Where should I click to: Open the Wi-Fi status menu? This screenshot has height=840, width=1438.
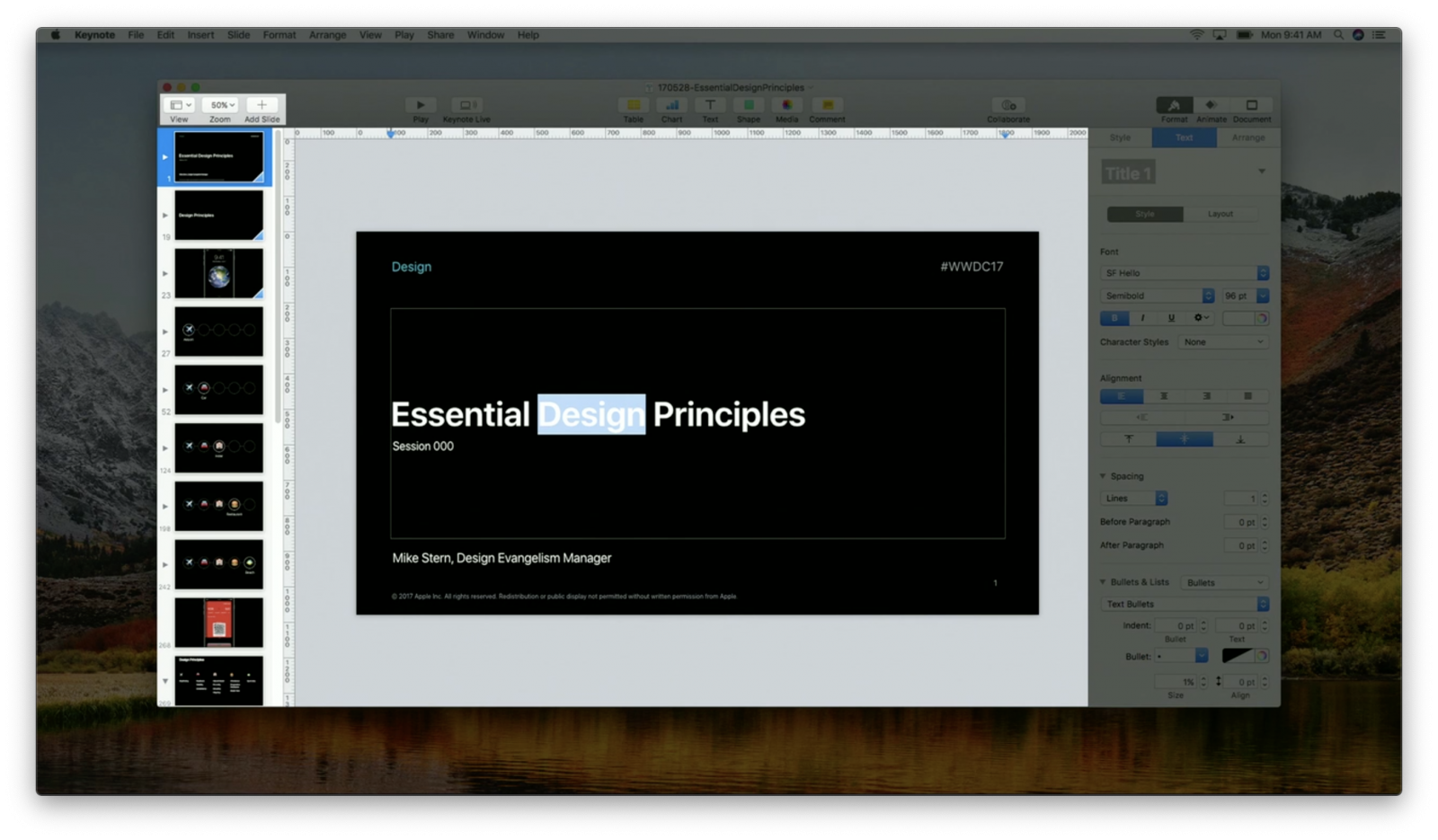point(1196,35)
